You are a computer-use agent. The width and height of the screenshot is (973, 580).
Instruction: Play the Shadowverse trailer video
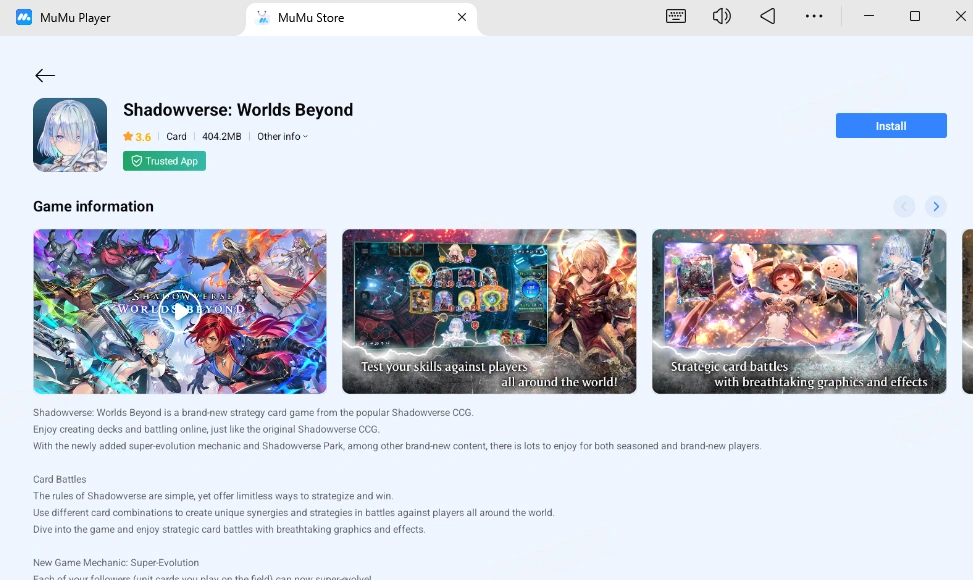(x=180, y=311)
